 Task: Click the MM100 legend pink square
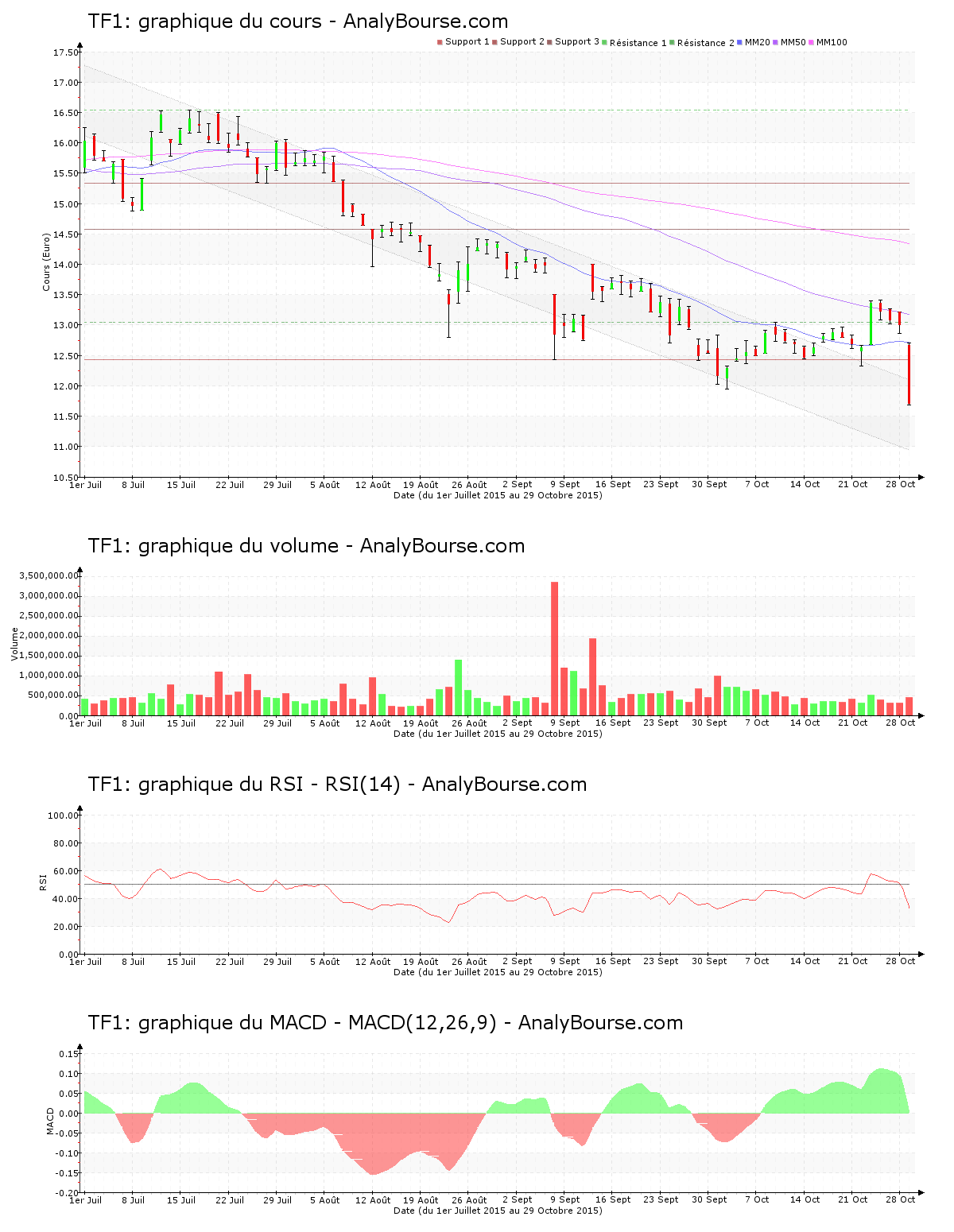point(811,42)
